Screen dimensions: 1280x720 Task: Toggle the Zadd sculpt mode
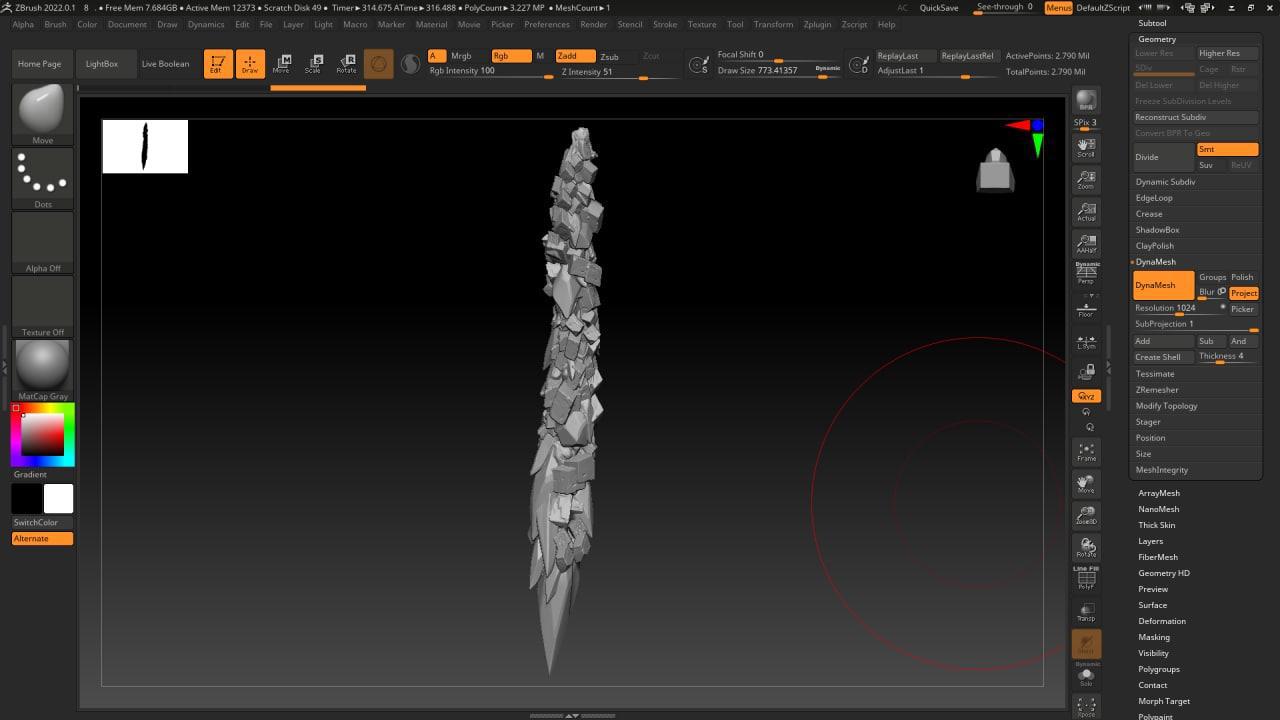pos(575,56)
